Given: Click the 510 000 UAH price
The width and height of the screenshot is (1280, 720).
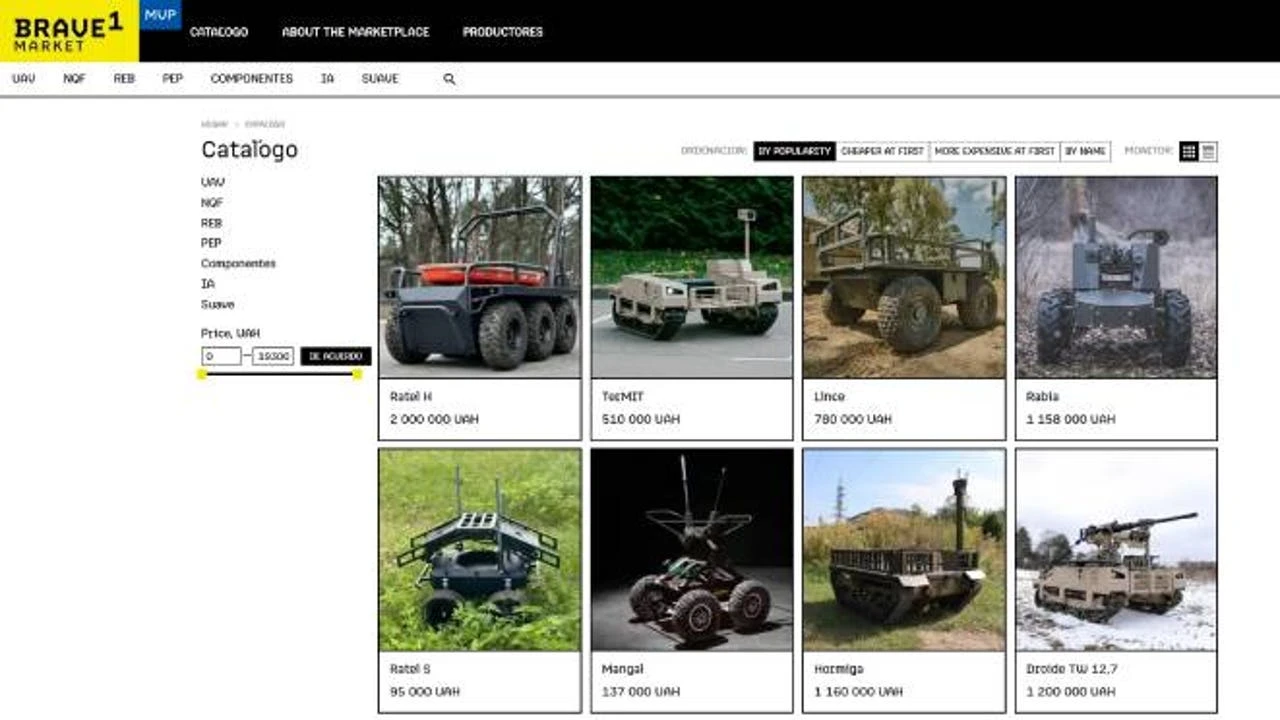Looking at the screenshot, I should coord(641,420).
